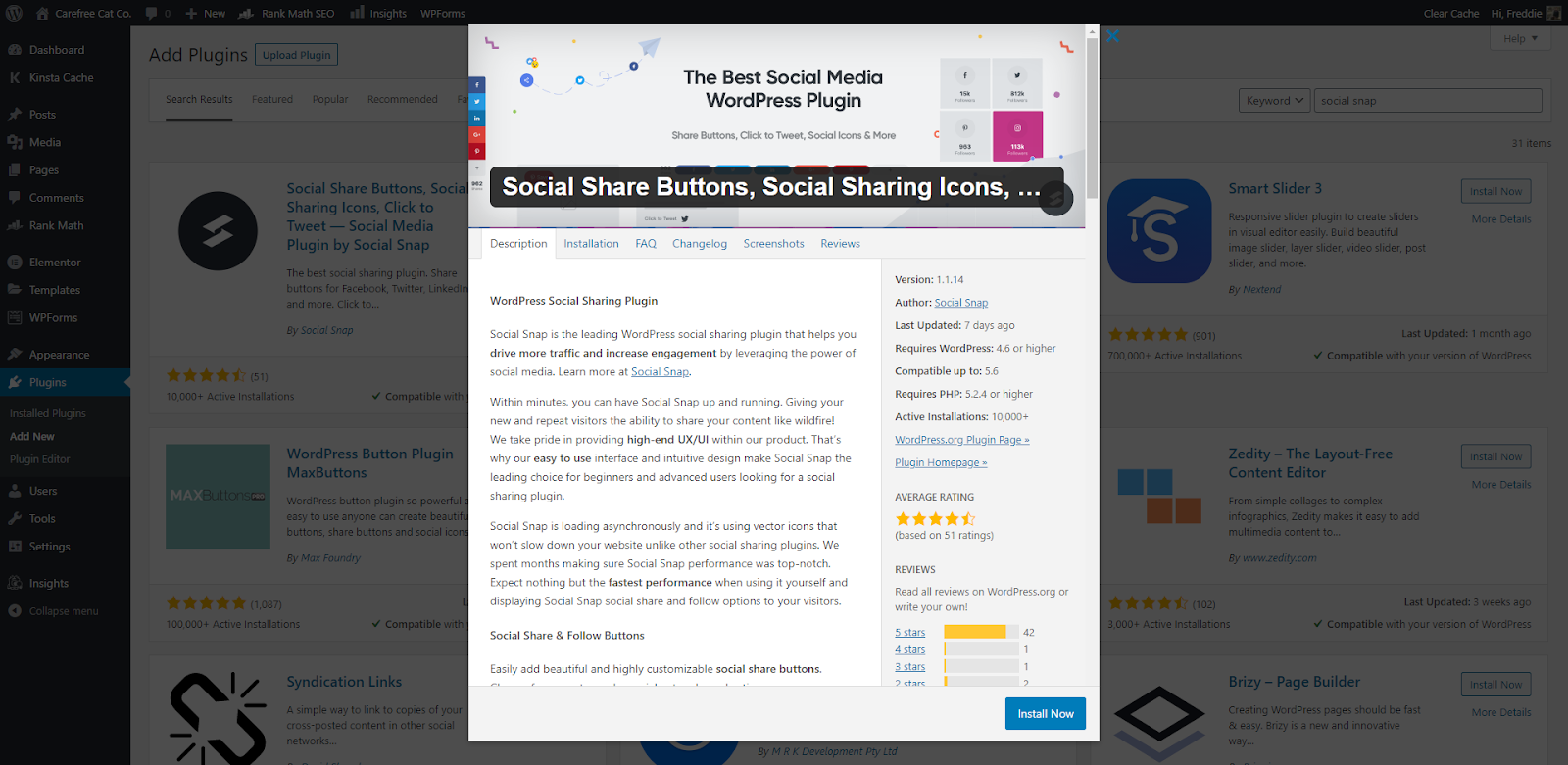The width and height of the screenshot is (1568, 765).
Task: Click Install Now for Smart Slider 3
Action: [1495, 192]
